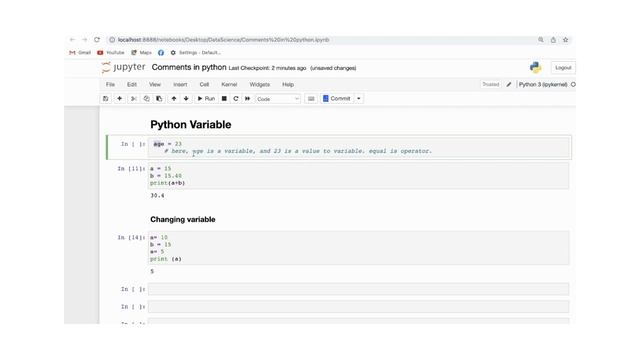The image size is (640, 360).
Task: Click the Logout button
Action: 563,68
